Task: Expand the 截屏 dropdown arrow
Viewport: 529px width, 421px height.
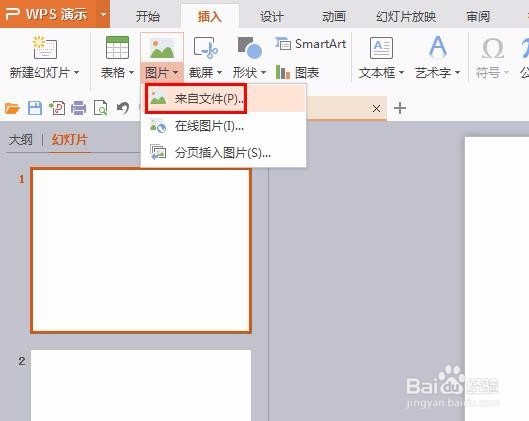Action: [219, 72]
